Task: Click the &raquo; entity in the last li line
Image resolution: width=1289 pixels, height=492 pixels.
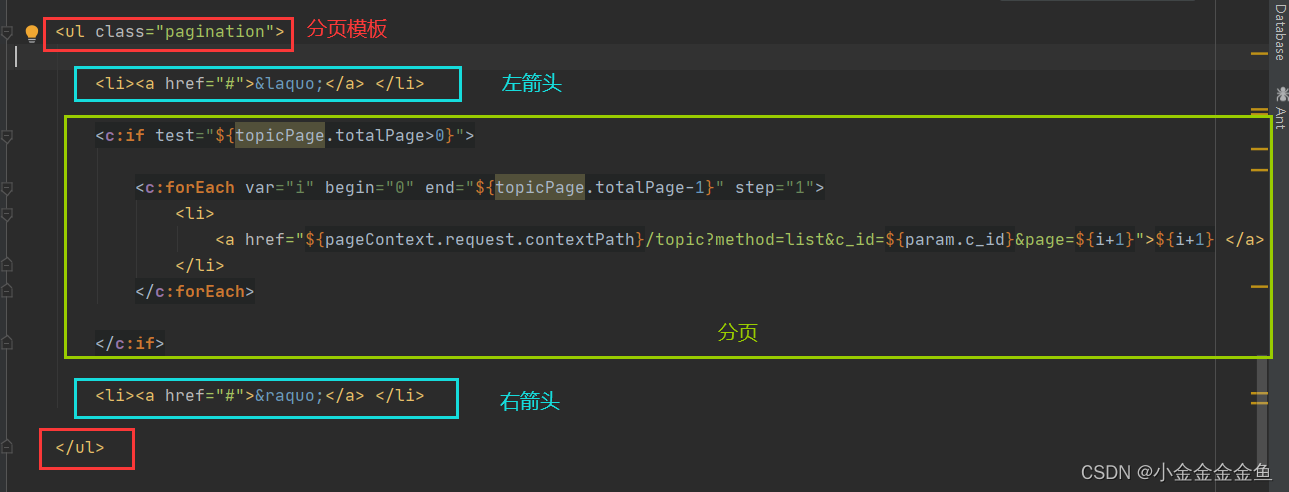Action: [290, 396]
